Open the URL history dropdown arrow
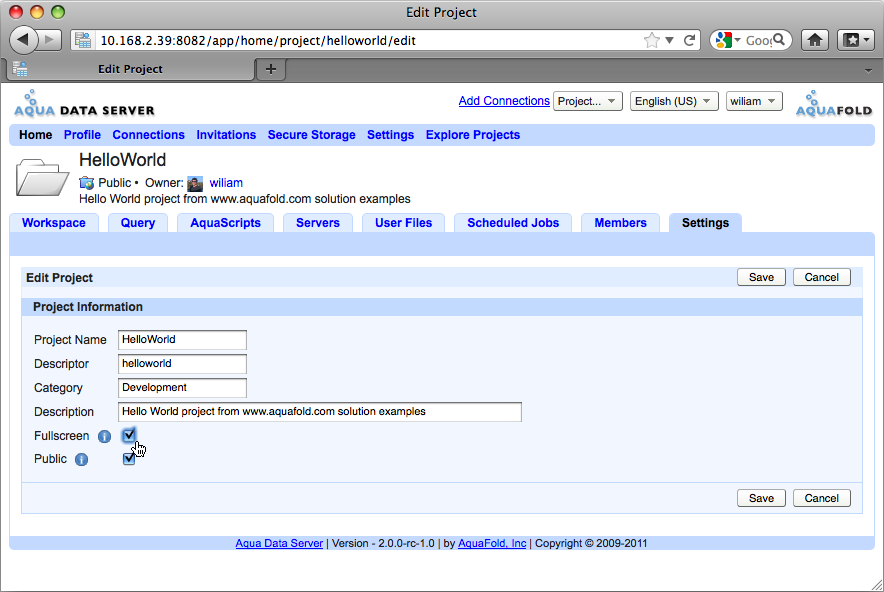 pos(669,41)
